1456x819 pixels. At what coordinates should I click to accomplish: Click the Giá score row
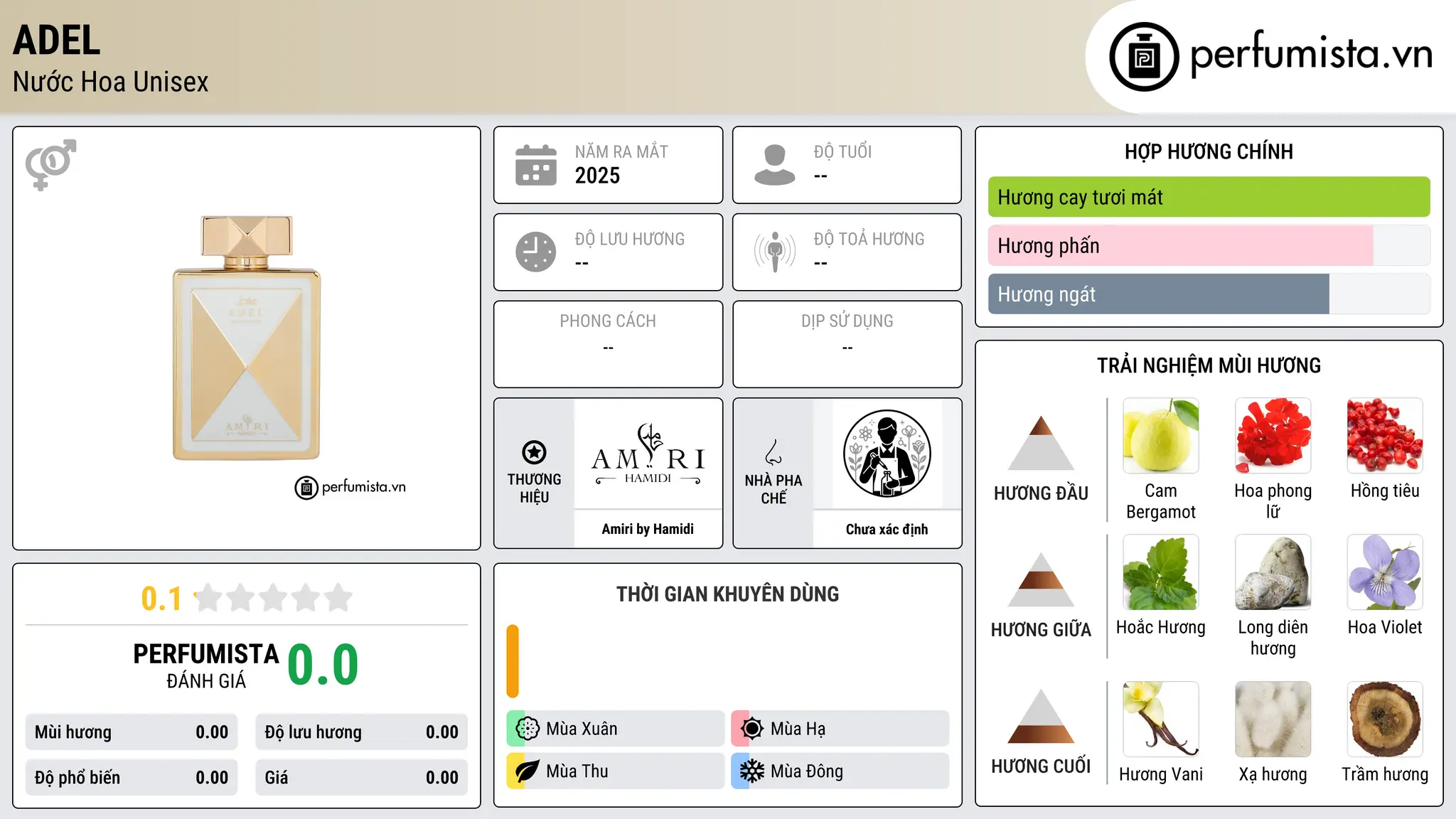[x=361, y=778]
